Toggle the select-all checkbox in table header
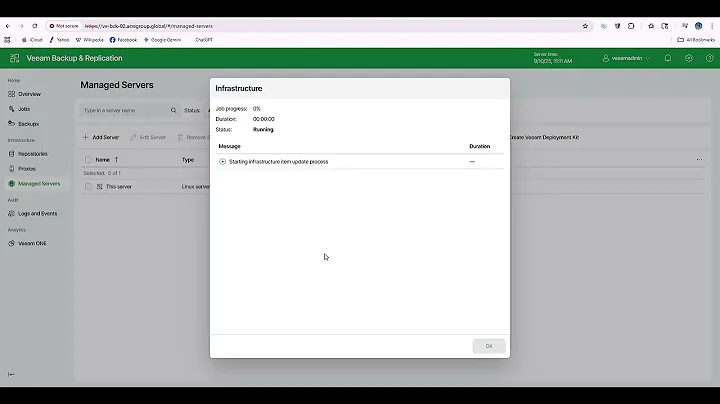The width and height of the screenshot is (720, 404). coord(88,160)
